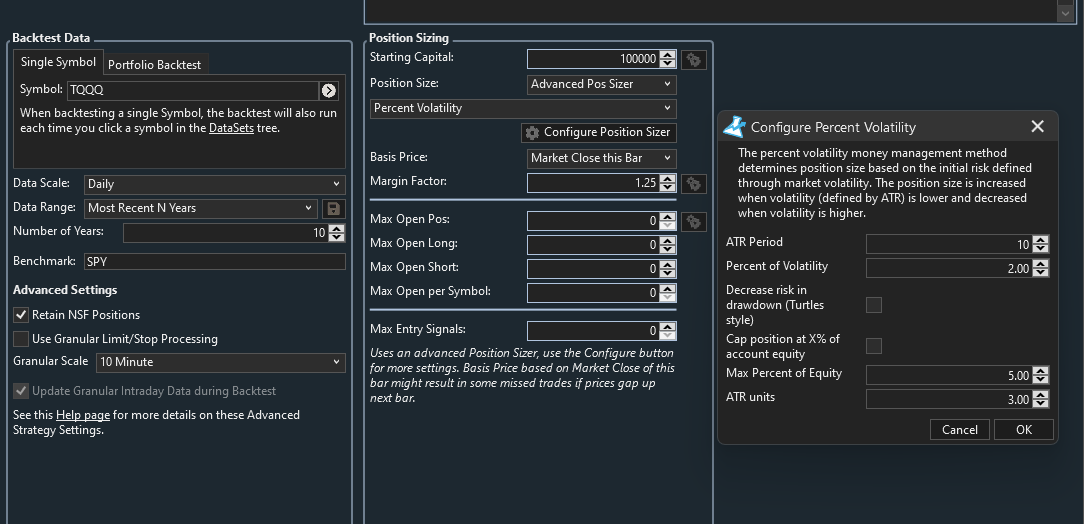Open the Position Size dropdown
The height and width of the screenshot is (524, 1084).
pyautogui.click(x=601, y=84)
